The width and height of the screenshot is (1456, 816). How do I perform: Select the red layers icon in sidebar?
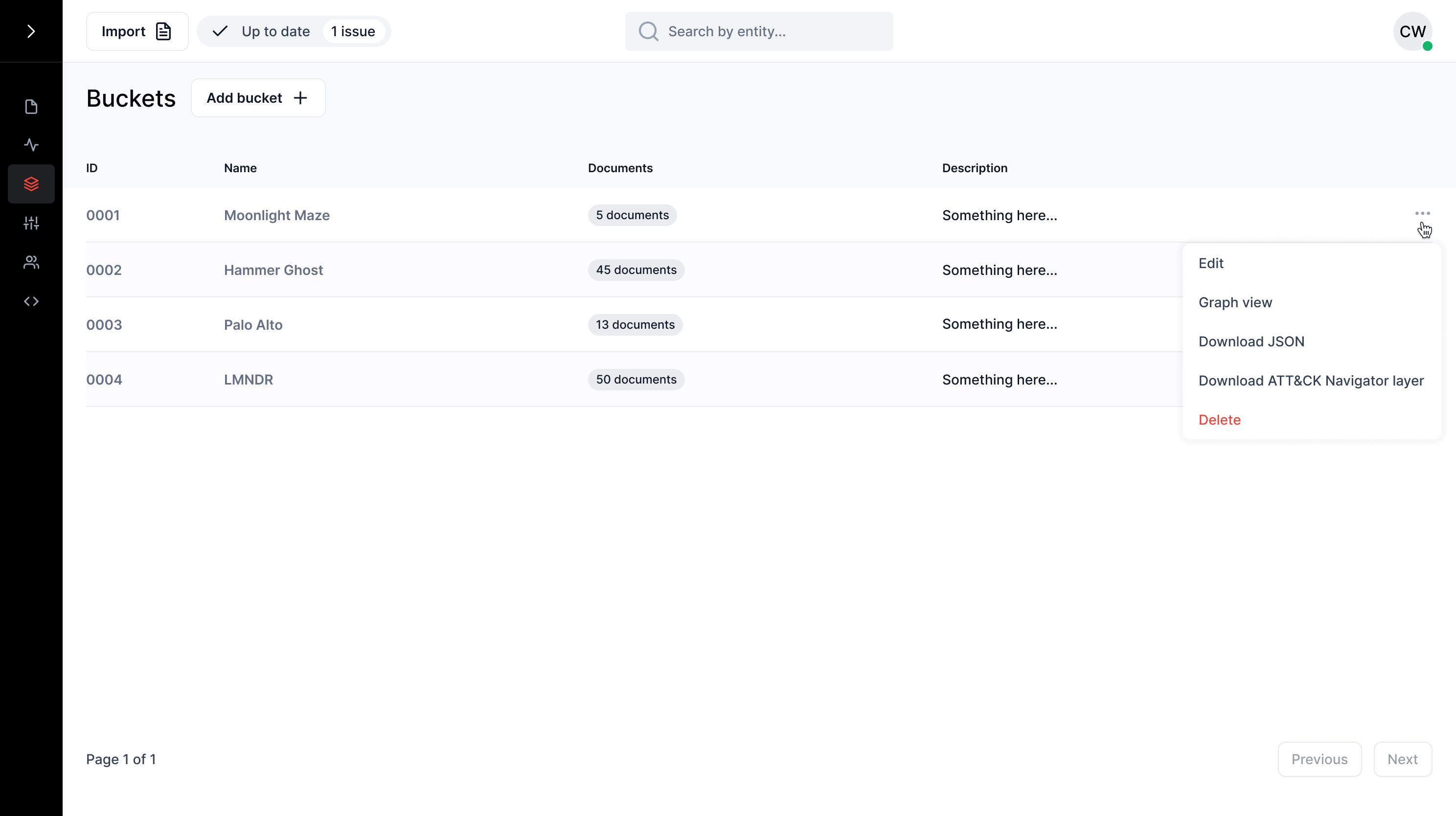tap(31, 183)
